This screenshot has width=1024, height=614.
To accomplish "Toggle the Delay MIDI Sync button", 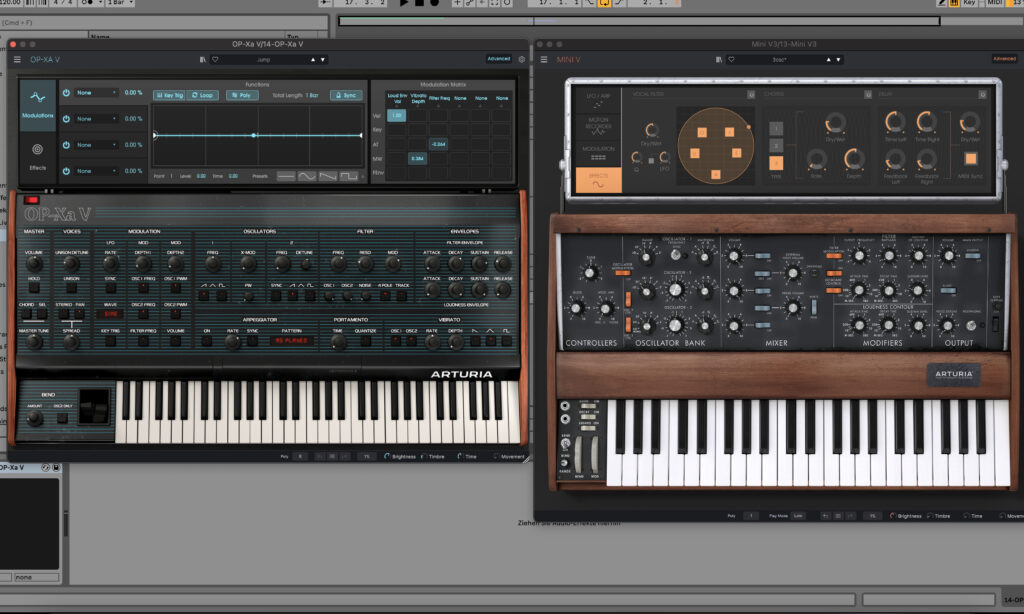I will (970, 159).
